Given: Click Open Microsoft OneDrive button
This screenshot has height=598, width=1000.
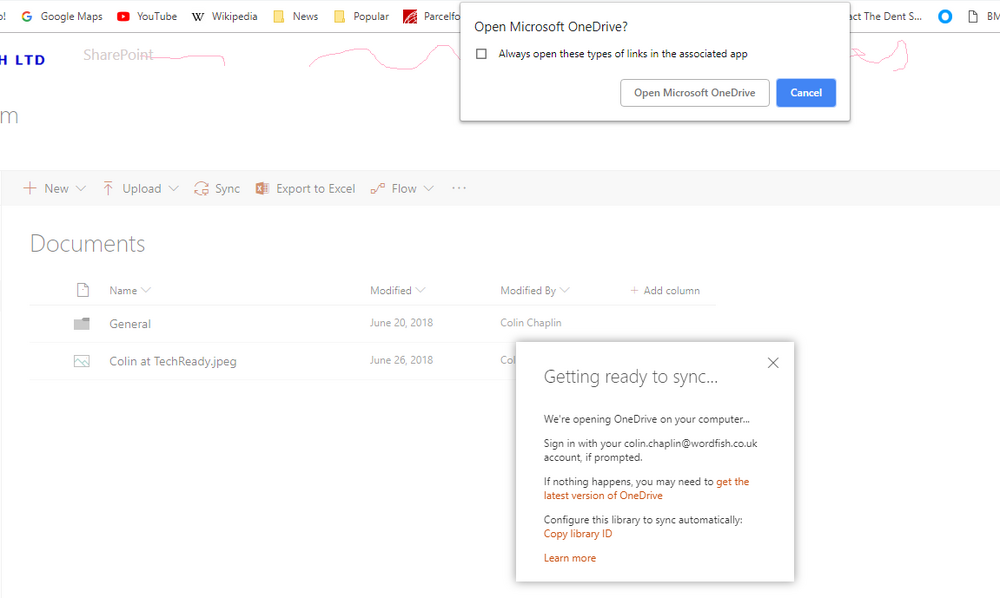Looking at the screenshot, I should pos(695,93).
